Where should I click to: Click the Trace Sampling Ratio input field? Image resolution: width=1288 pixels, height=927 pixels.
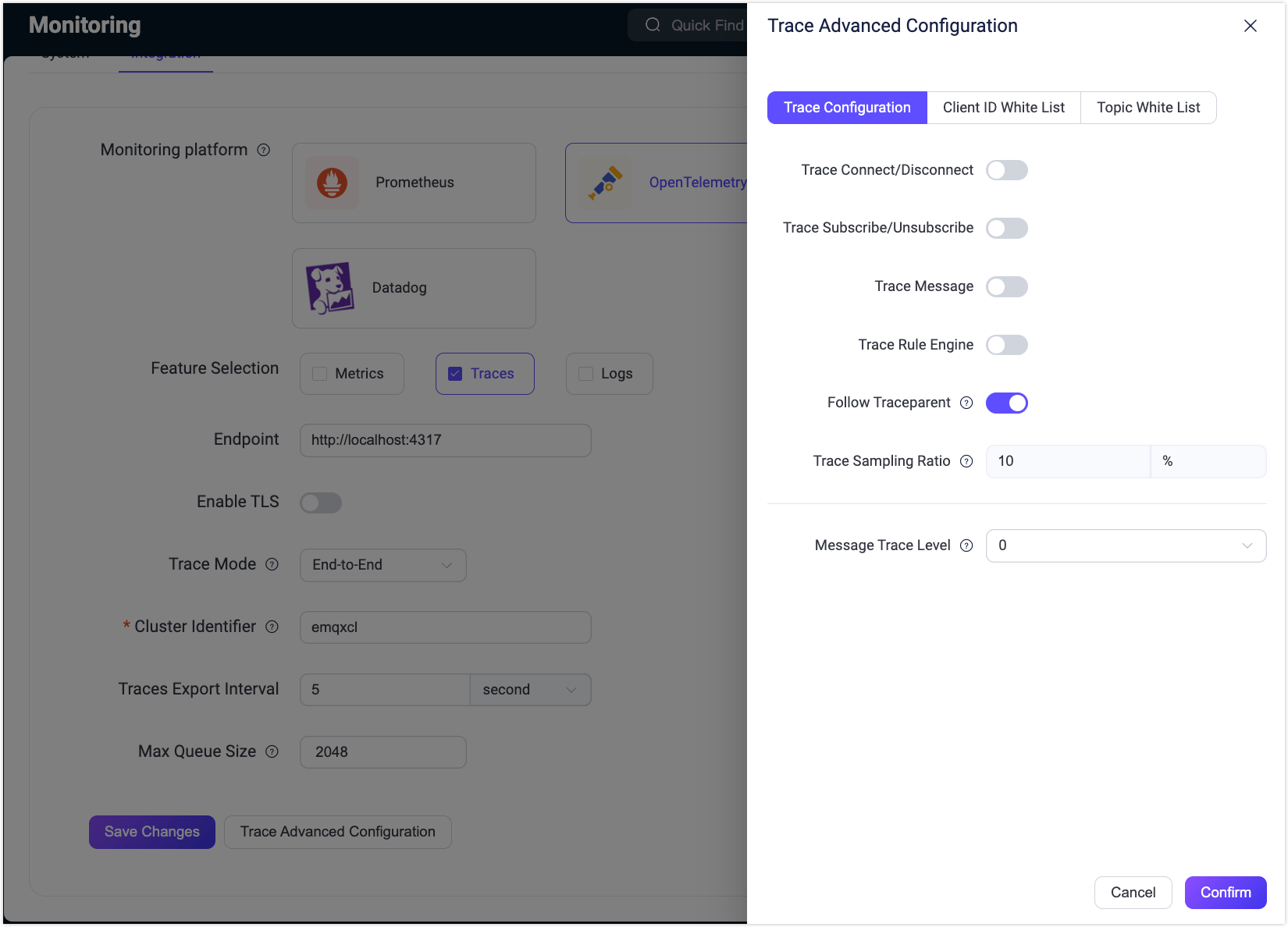tap(1067, 461)
